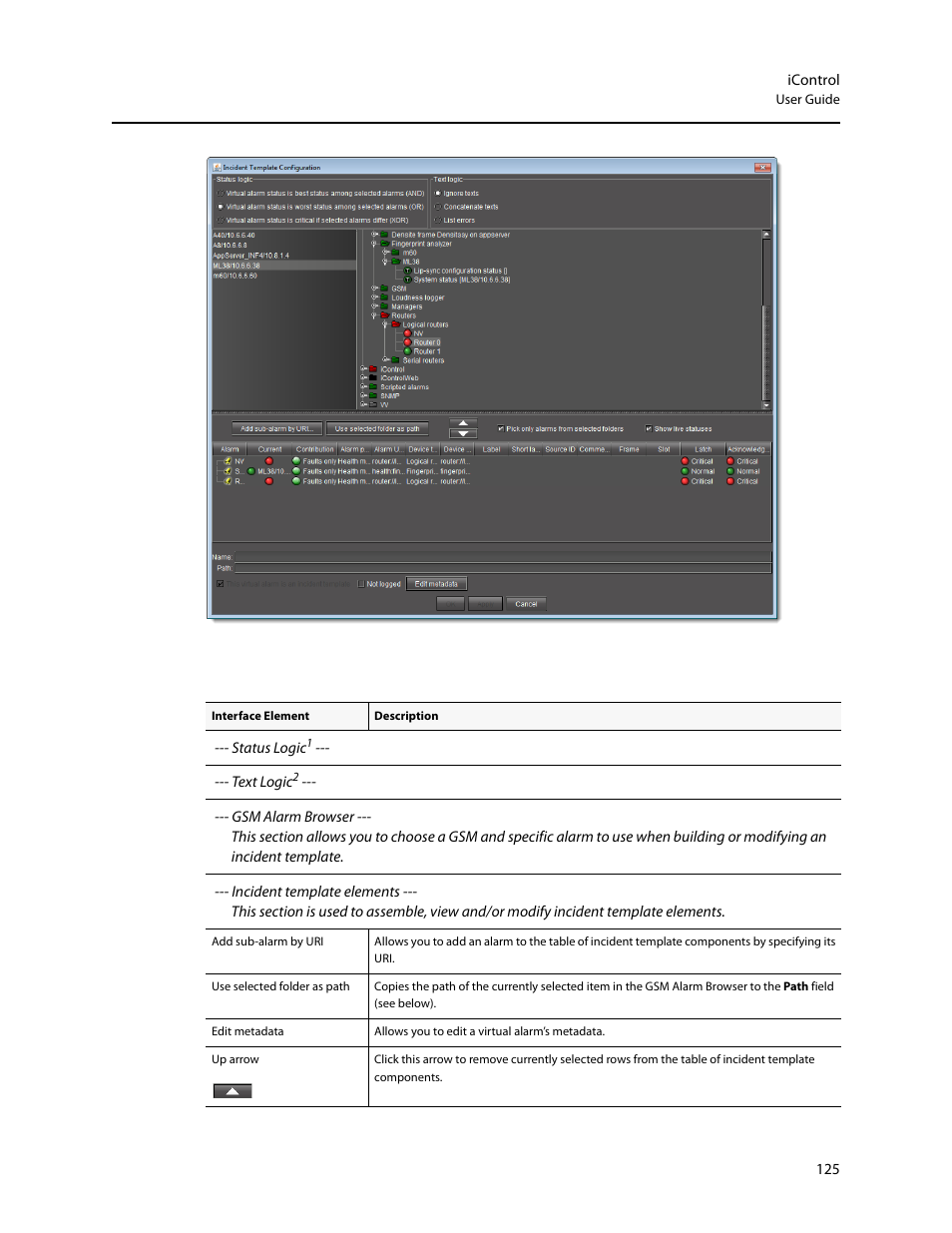Expand the Loudness logger tree node
The height and width of the screenshot is (1233, 952).
click(374, 298)
